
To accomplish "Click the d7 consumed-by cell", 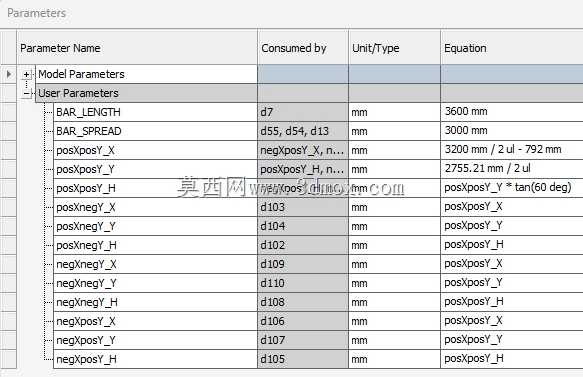I will click(x=303, y=112).
